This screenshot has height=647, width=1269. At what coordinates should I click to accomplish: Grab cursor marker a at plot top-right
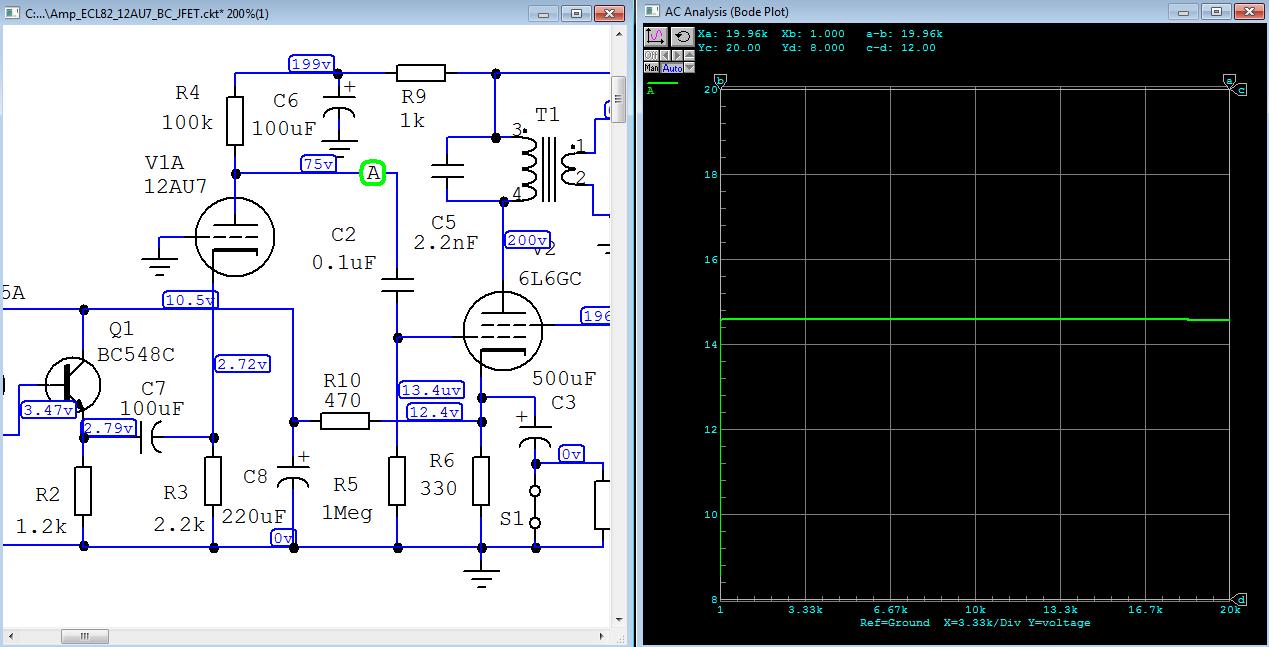click(1229, 81)
